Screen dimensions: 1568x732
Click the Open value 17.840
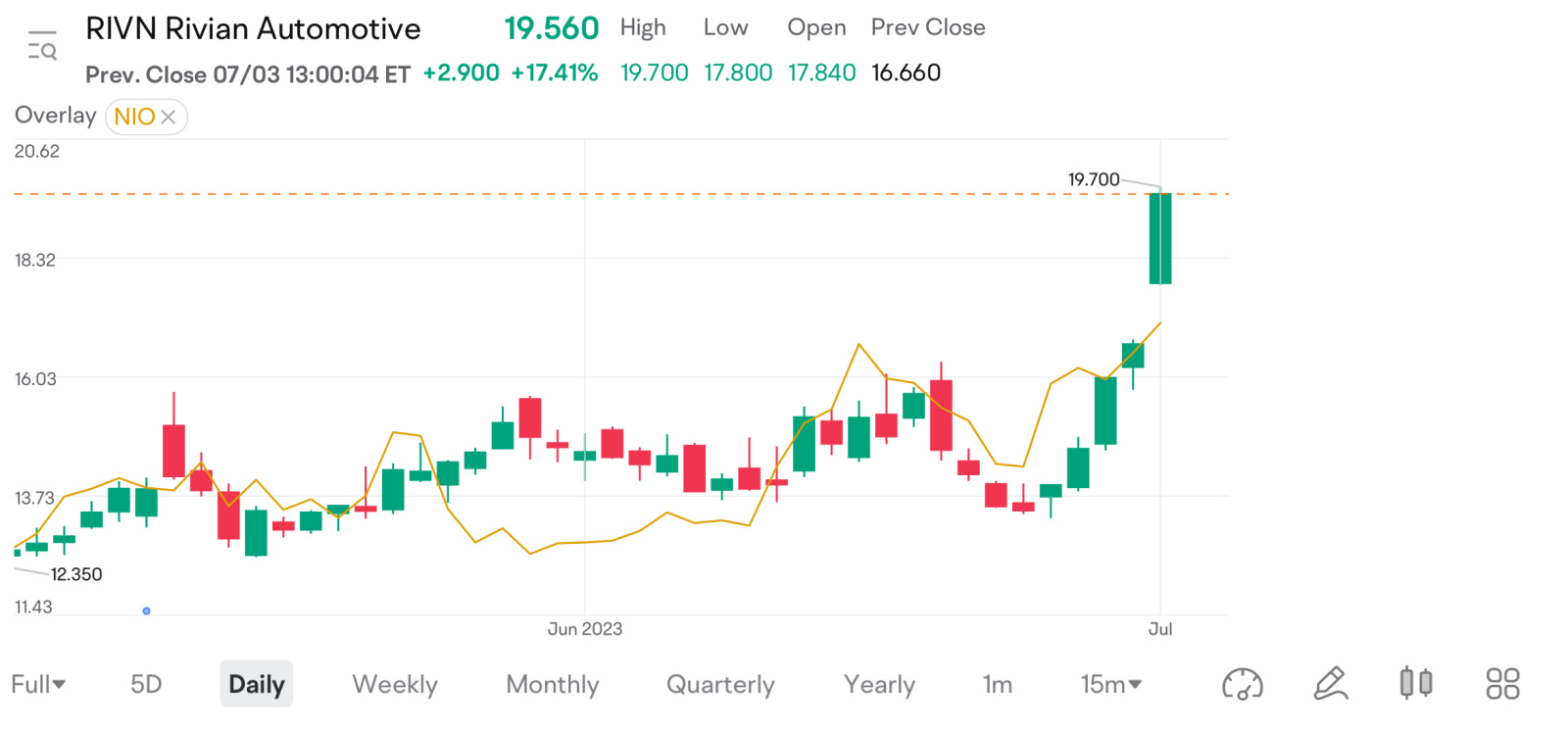pos(821,73)
